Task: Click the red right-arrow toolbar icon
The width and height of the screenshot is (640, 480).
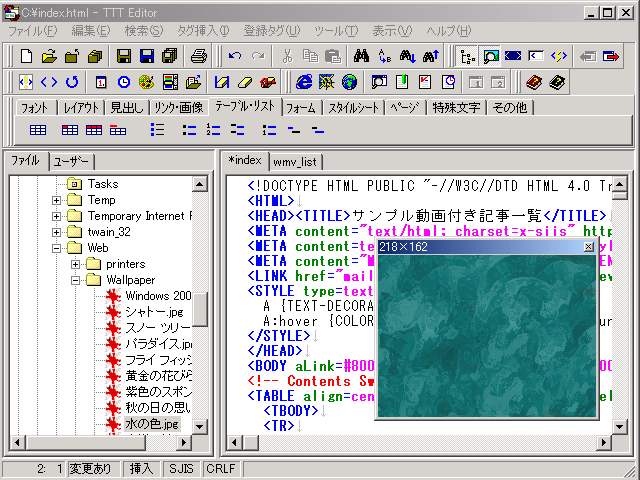Action: (611, 56)
